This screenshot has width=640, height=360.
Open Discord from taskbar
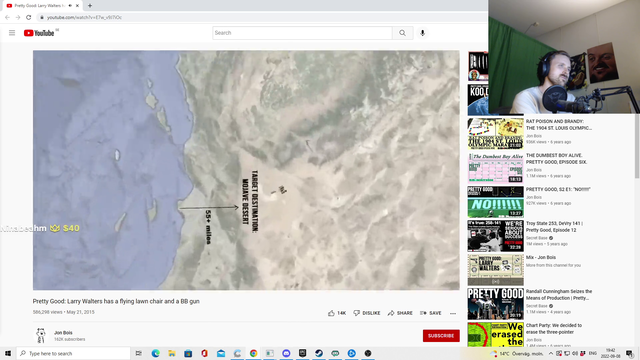pyautogui.click(x=286, y=353)
